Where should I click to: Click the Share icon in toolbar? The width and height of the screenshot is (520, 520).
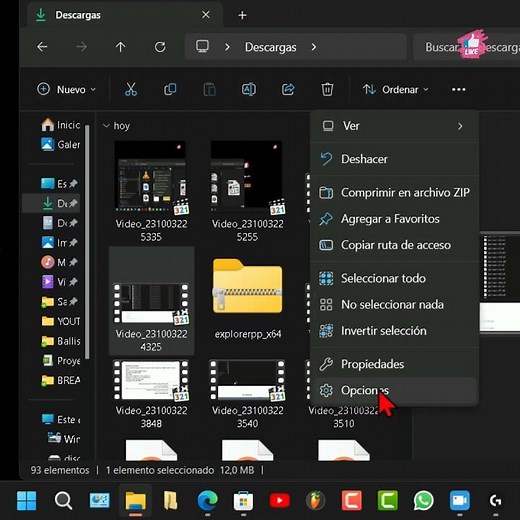(x=288, y=89)
